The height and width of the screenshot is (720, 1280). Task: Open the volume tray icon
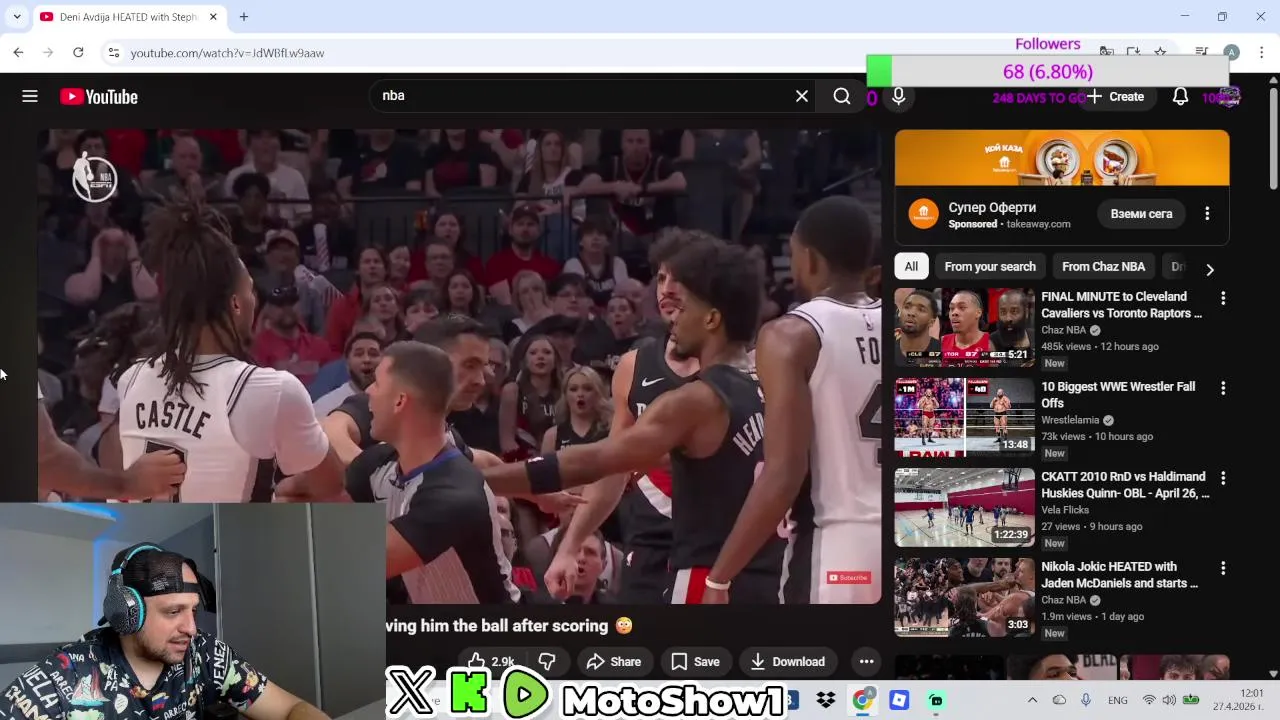pos(1169,700)
